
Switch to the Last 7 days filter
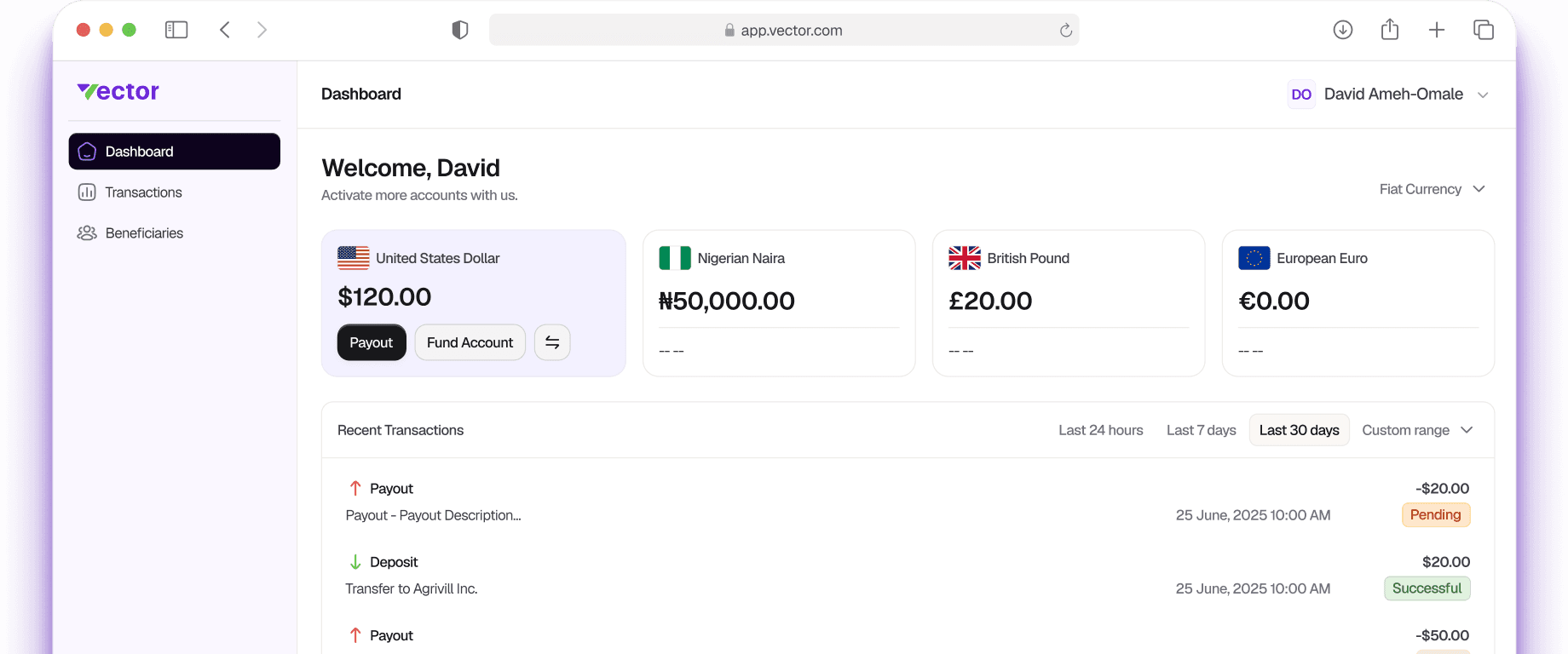click(1201, 430)
